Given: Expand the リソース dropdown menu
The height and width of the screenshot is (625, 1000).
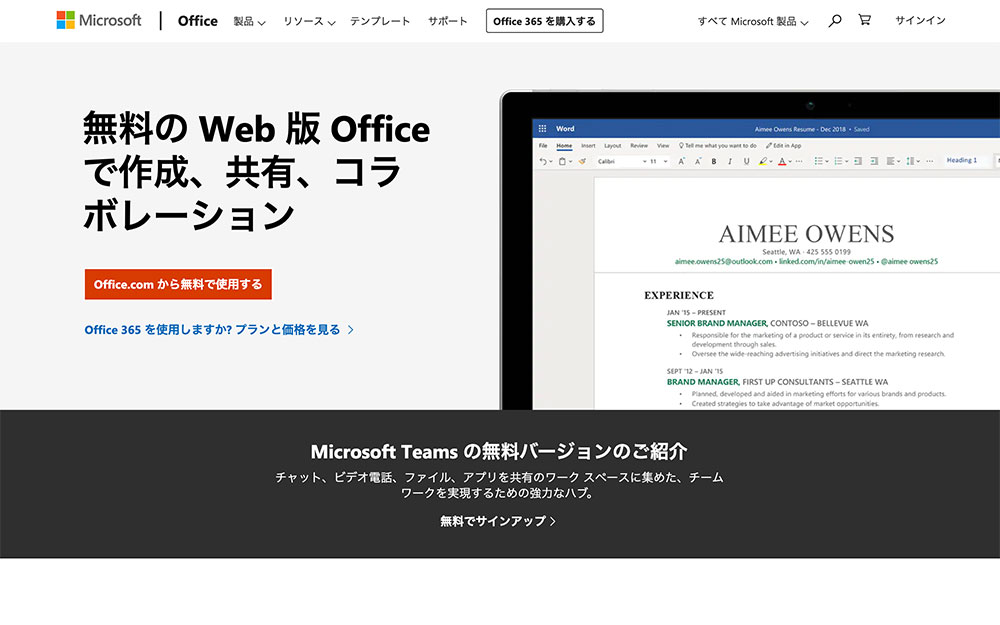Looking at the screenshot, I should [x=309, y=21].
